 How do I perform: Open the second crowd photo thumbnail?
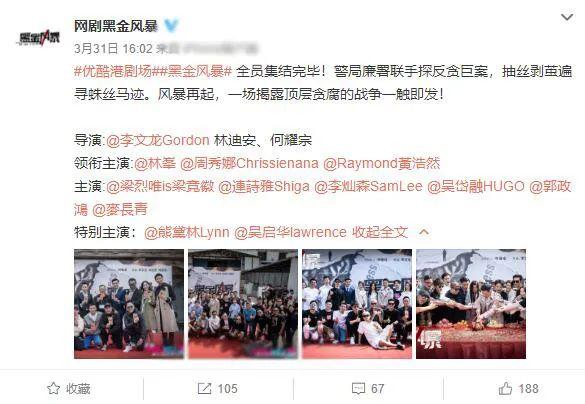click(x=243, y=304)
